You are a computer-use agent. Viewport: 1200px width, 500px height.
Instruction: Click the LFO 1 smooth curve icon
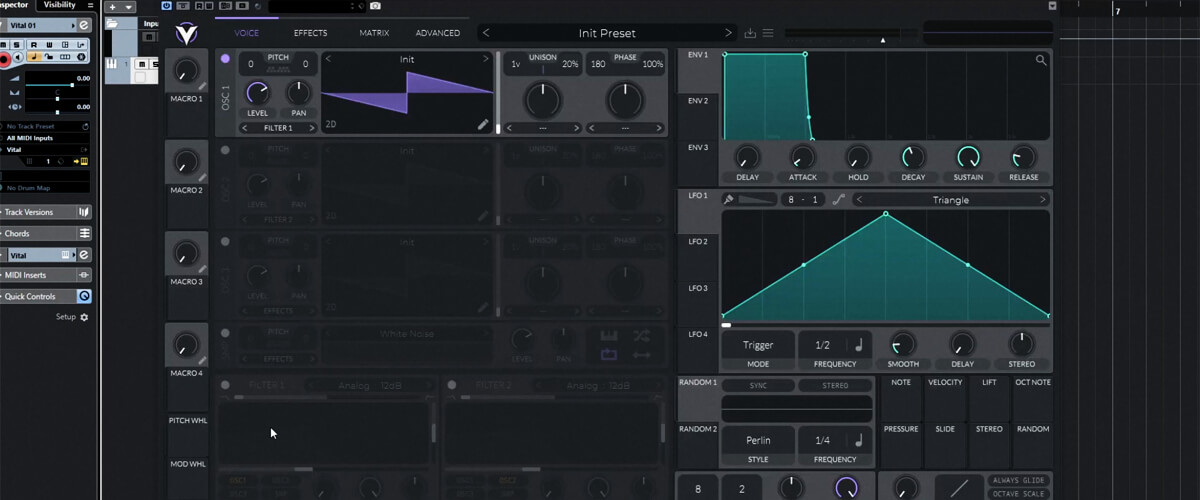click(x=838, y=200)
